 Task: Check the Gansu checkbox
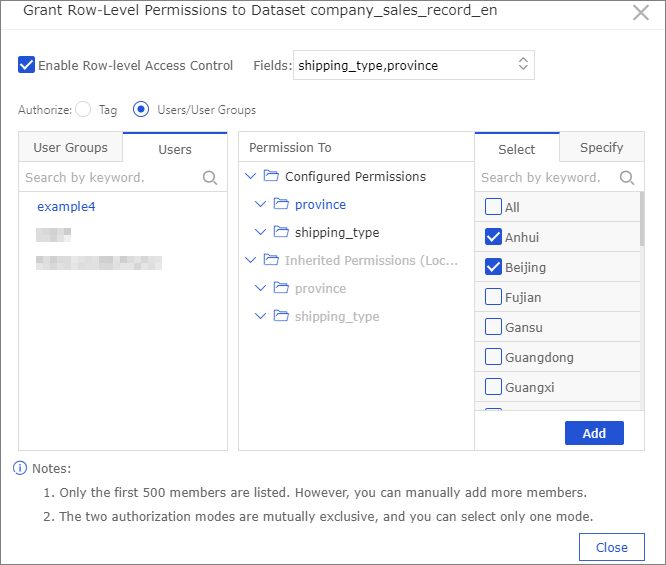point(493,327)
